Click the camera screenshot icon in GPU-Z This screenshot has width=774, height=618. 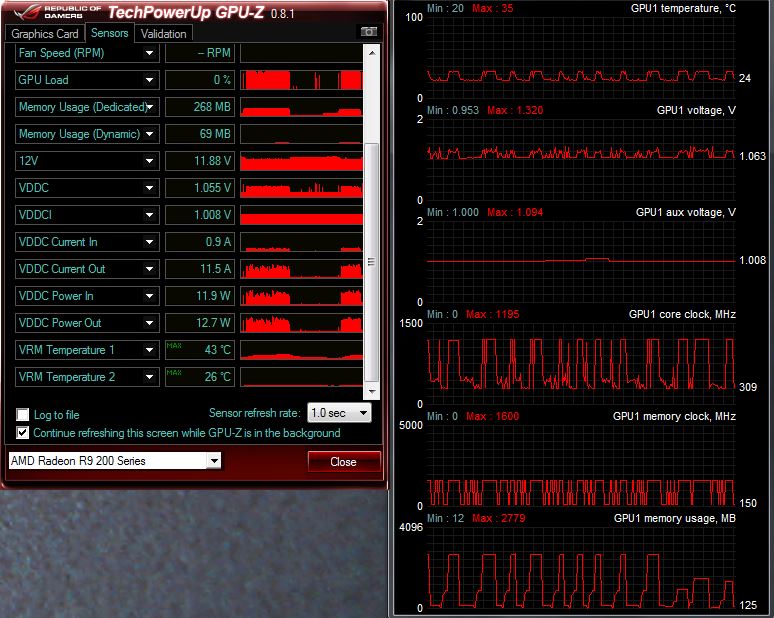(x=369, y=32)
